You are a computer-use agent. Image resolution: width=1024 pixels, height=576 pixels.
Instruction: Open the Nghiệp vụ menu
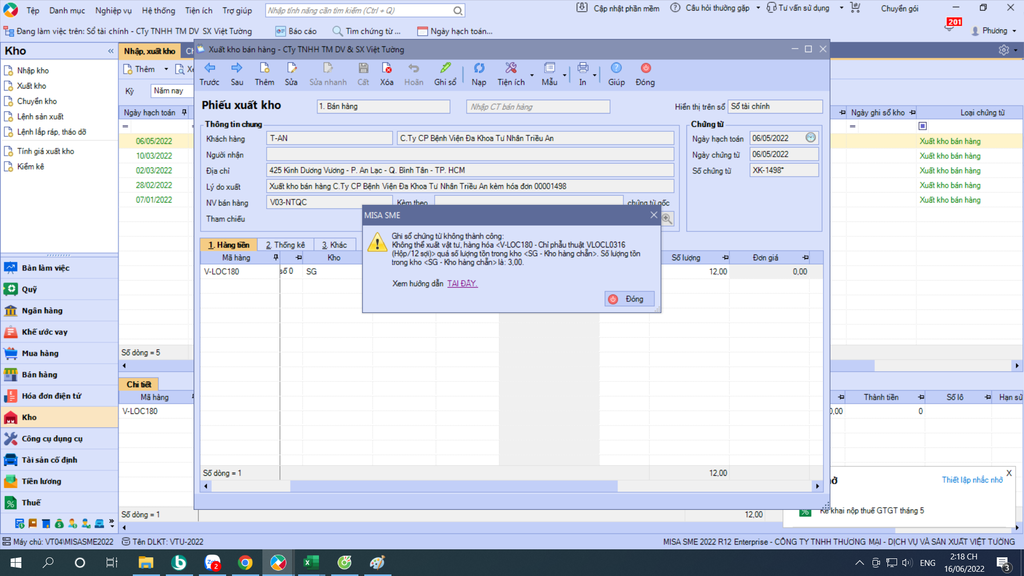(113, 10)
